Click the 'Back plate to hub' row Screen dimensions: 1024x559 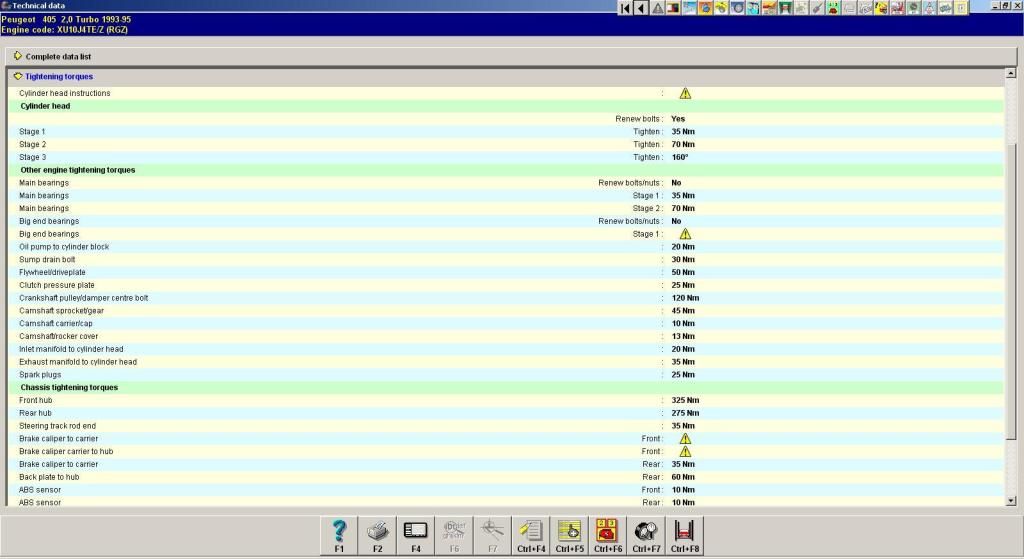506,477
